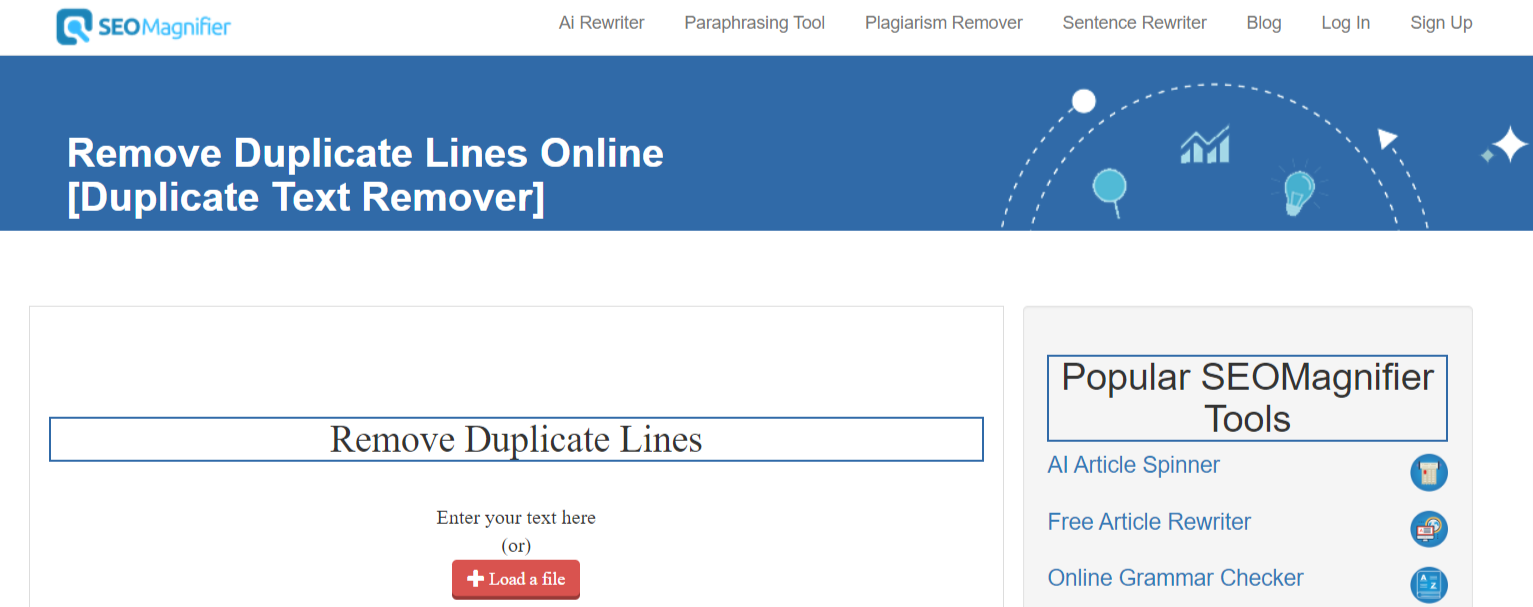Click the SEOMagnifier logo
Image resolution: width=1533 pixels, height=607 pixels.
[144, 27]
